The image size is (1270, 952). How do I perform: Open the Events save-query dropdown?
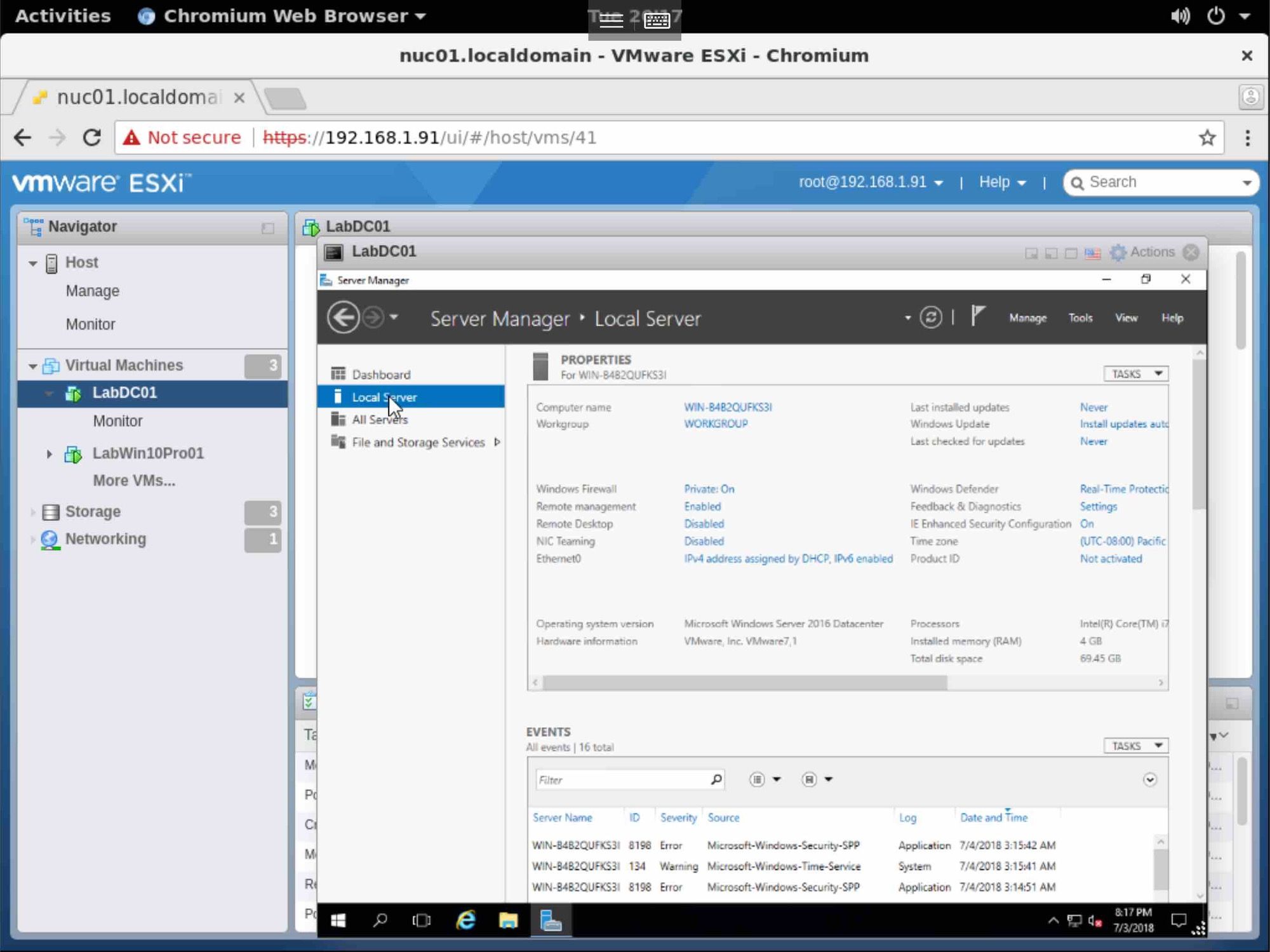pyautogui.click(x=817, y=779)
